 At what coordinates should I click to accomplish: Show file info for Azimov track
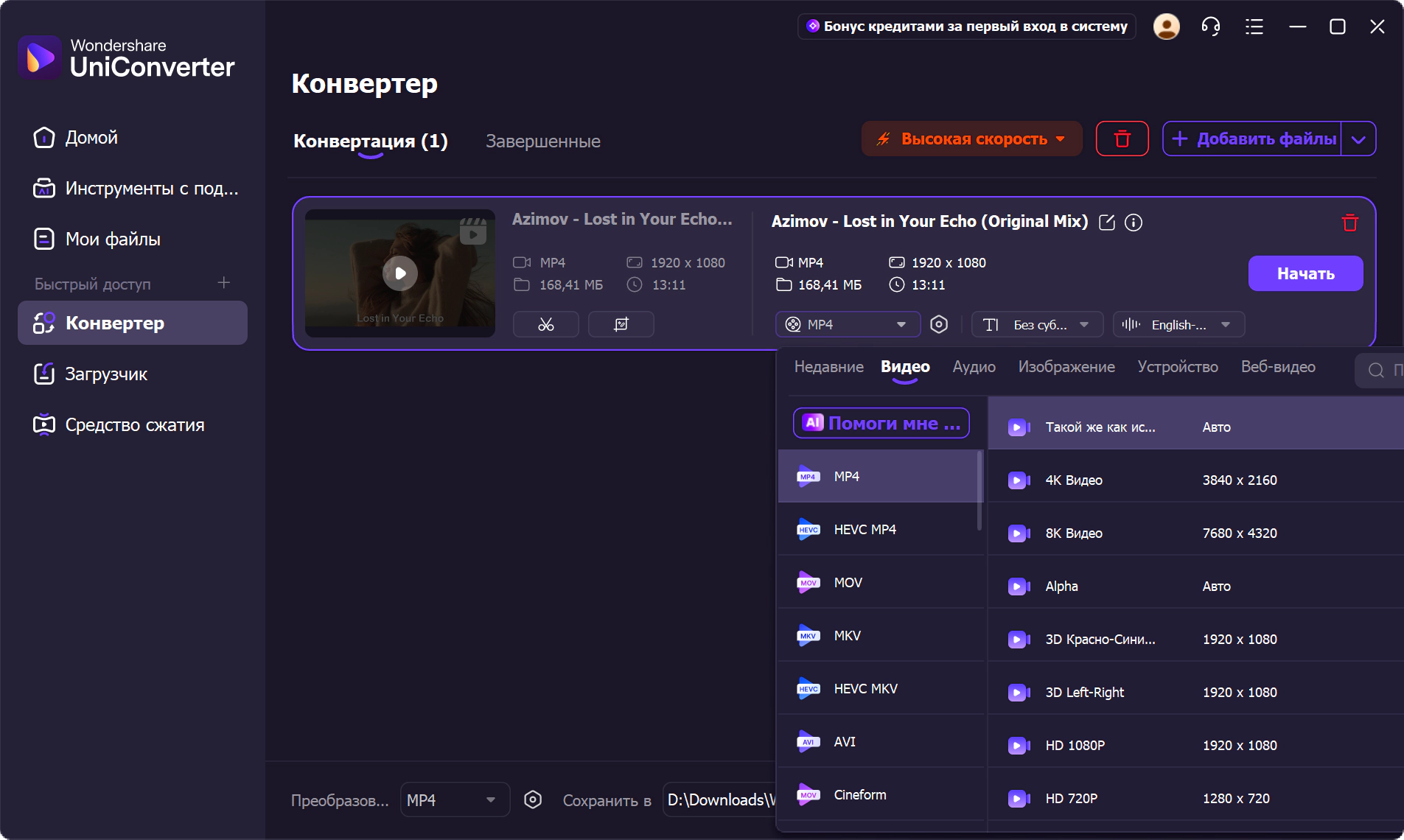[x=1134, y=222]
